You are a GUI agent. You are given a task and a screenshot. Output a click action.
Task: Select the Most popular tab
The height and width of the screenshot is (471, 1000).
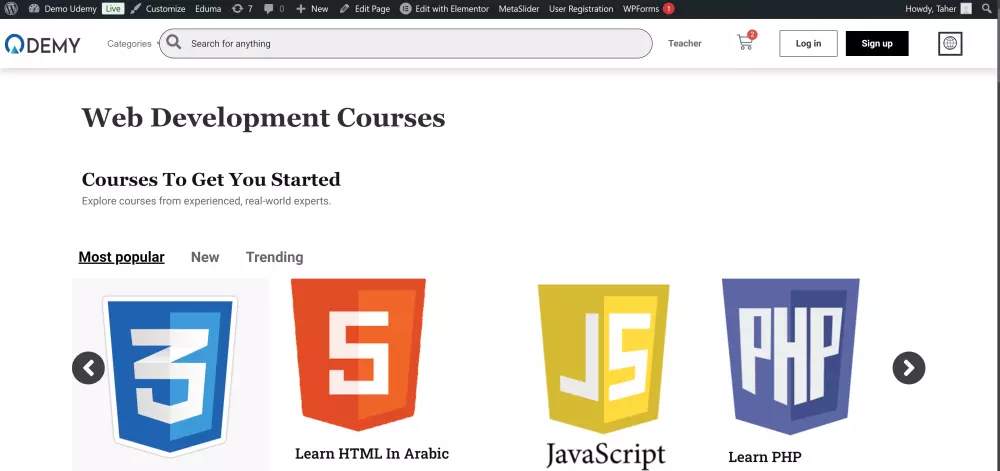(x=121, y=257)
